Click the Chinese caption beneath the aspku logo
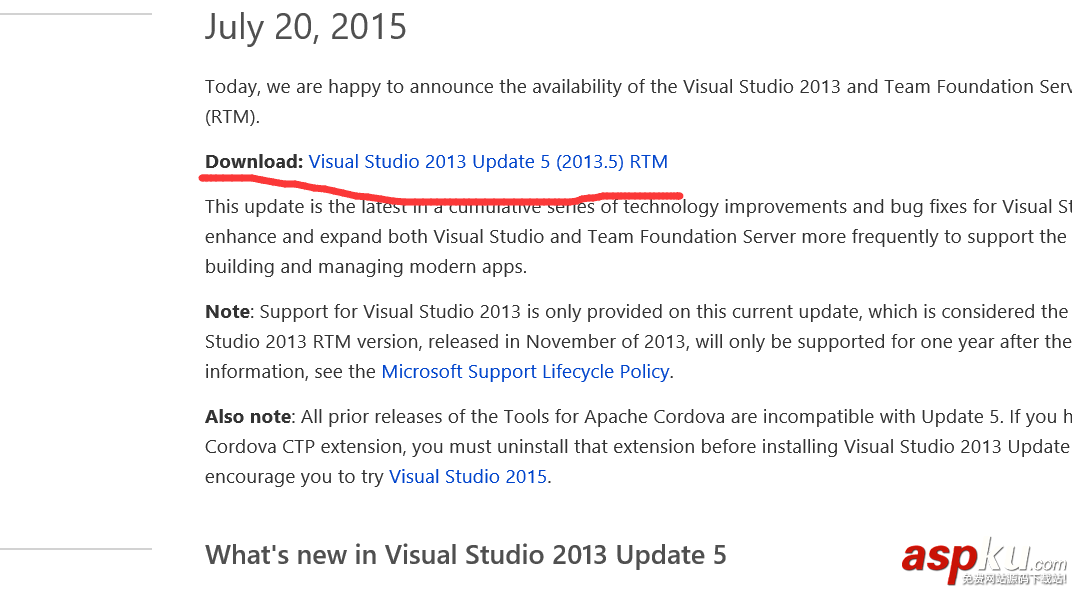The width and height of the screenshot is (1072, 591). [1014, 579]
